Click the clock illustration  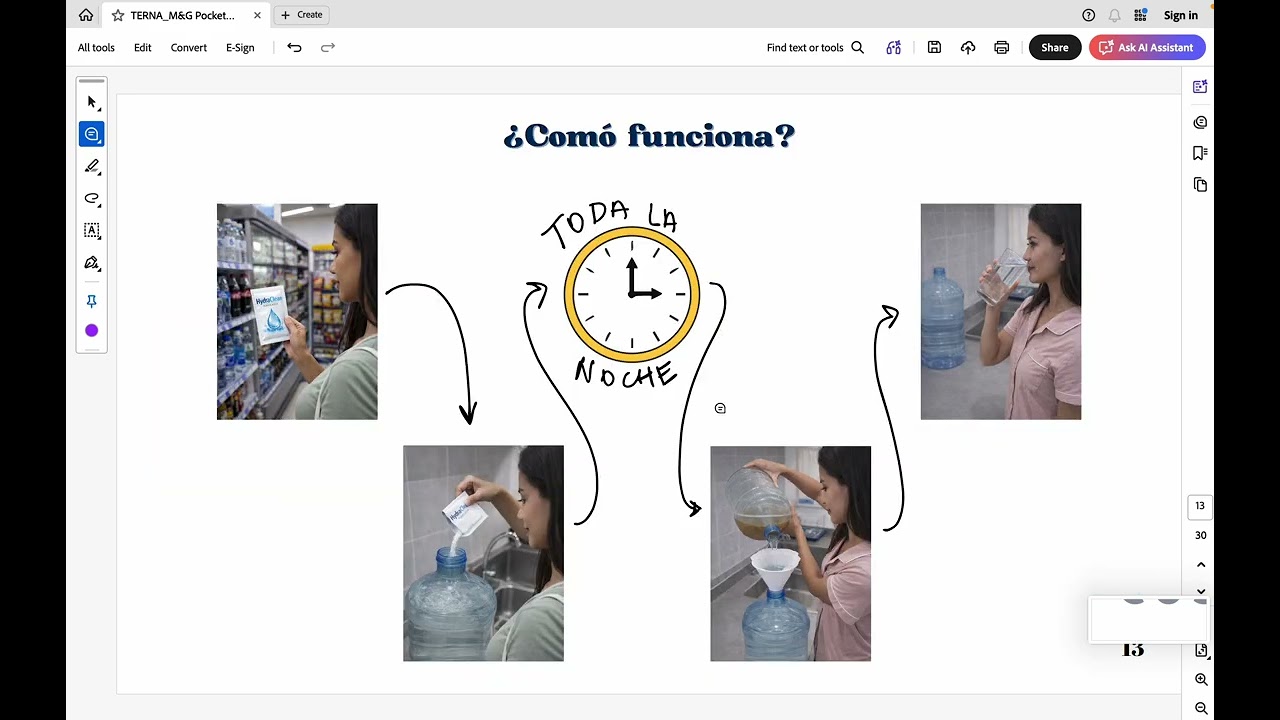tap(632, 294)
